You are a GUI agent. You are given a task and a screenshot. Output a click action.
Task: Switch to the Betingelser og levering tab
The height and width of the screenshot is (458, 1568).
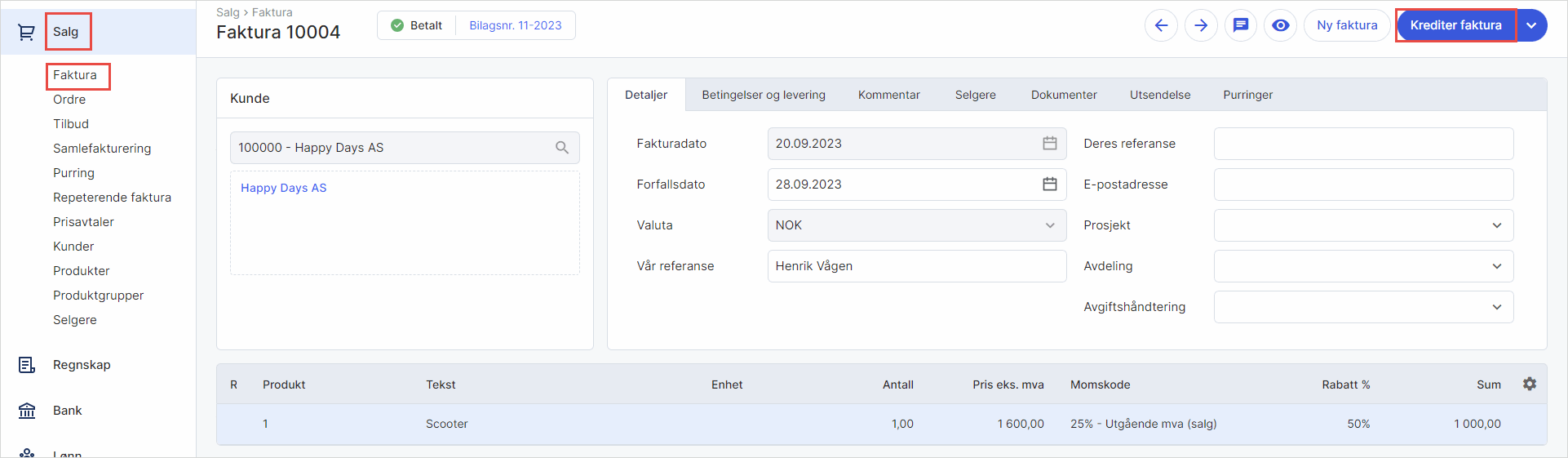click(x=763, y=95)
